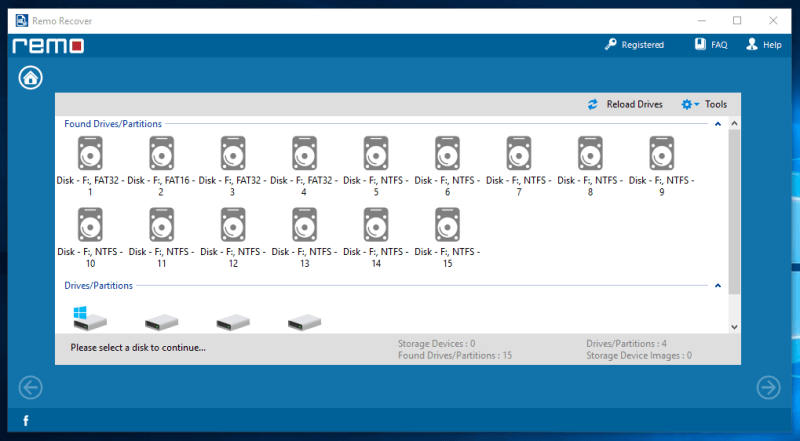Select Disk F: NTFS - 14 drive icon
This screenshot has width=800, height=441.
(376, 225)
